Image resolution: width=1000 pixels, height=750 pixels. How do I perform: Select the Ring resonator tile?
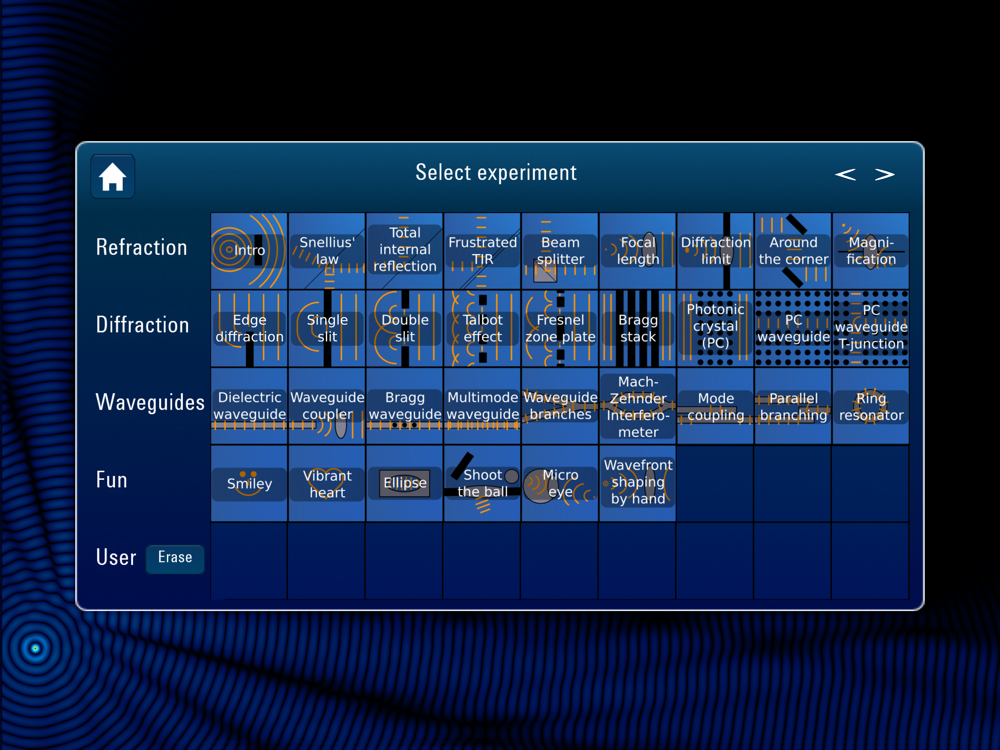coord(871,406)
